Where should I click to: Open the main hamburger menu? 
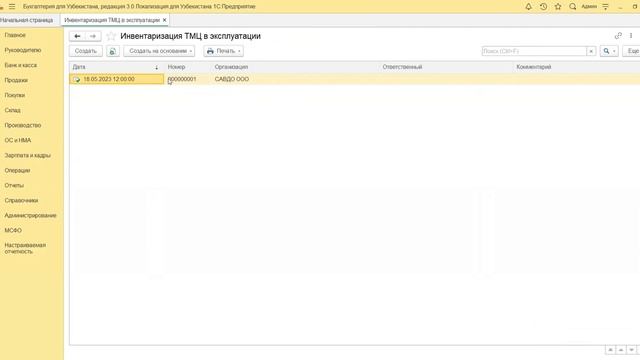click(12, 7)
